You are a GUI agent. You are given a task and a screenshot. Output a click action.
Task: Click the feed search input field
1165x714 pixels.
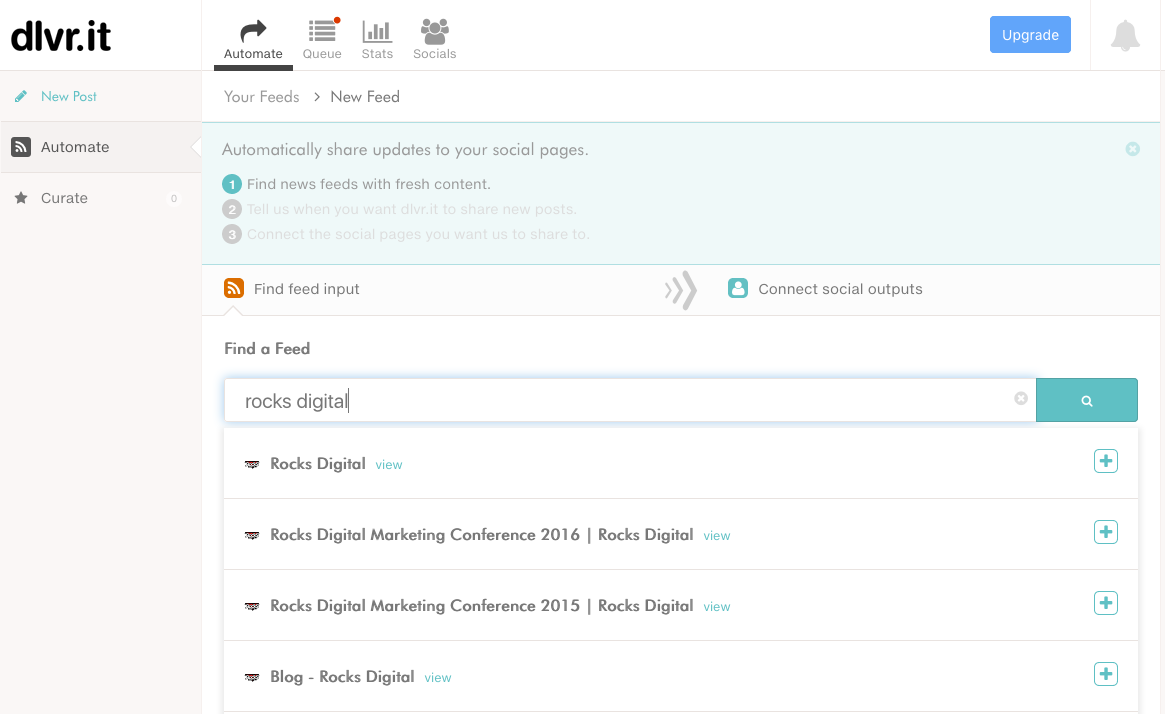pyautogui.click(x=630, y=400)
